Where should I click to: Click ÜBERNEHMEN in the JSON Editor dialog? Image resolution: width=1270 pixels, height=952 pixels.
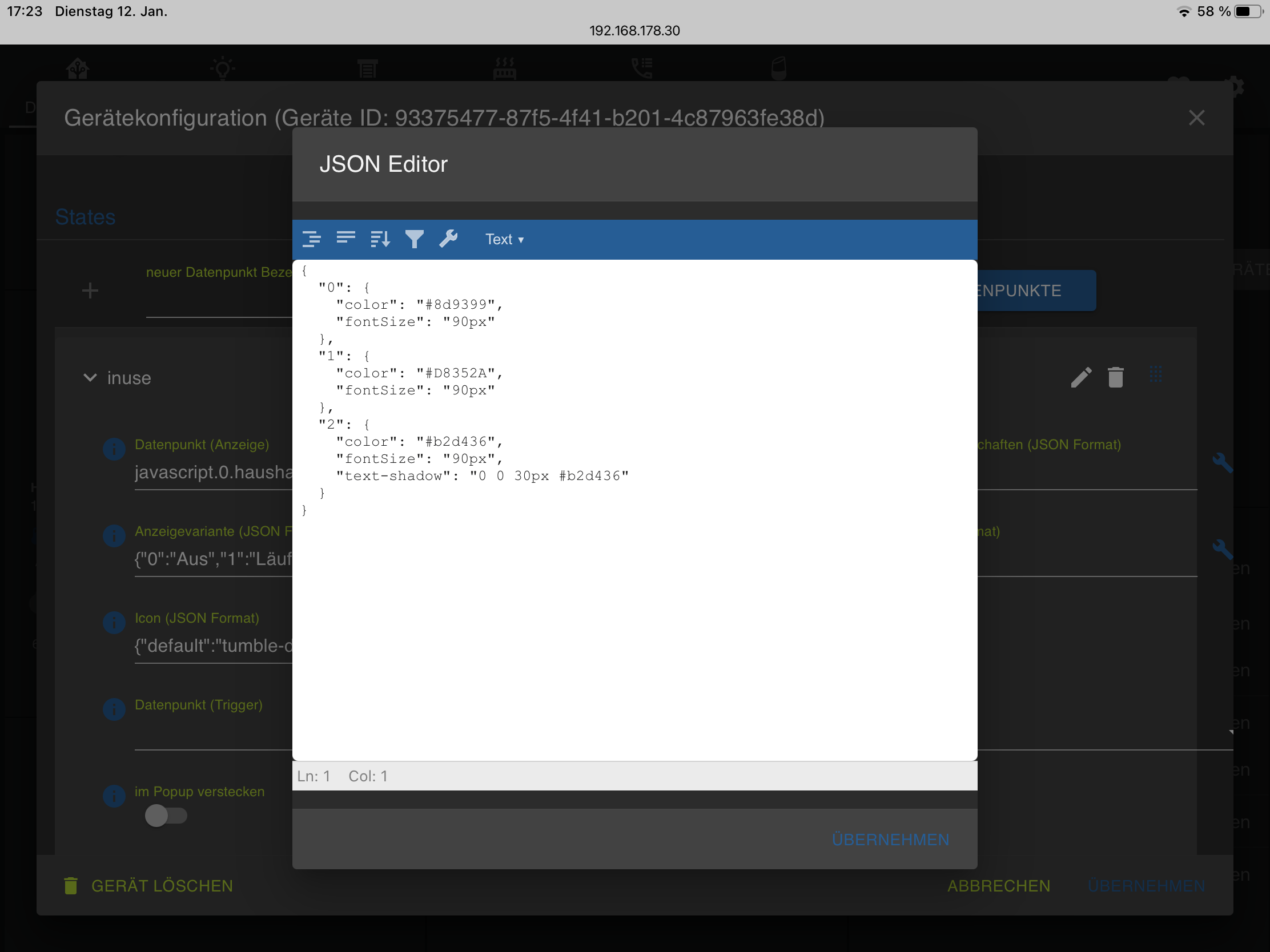pyautogui.click(x=890, y=840)
